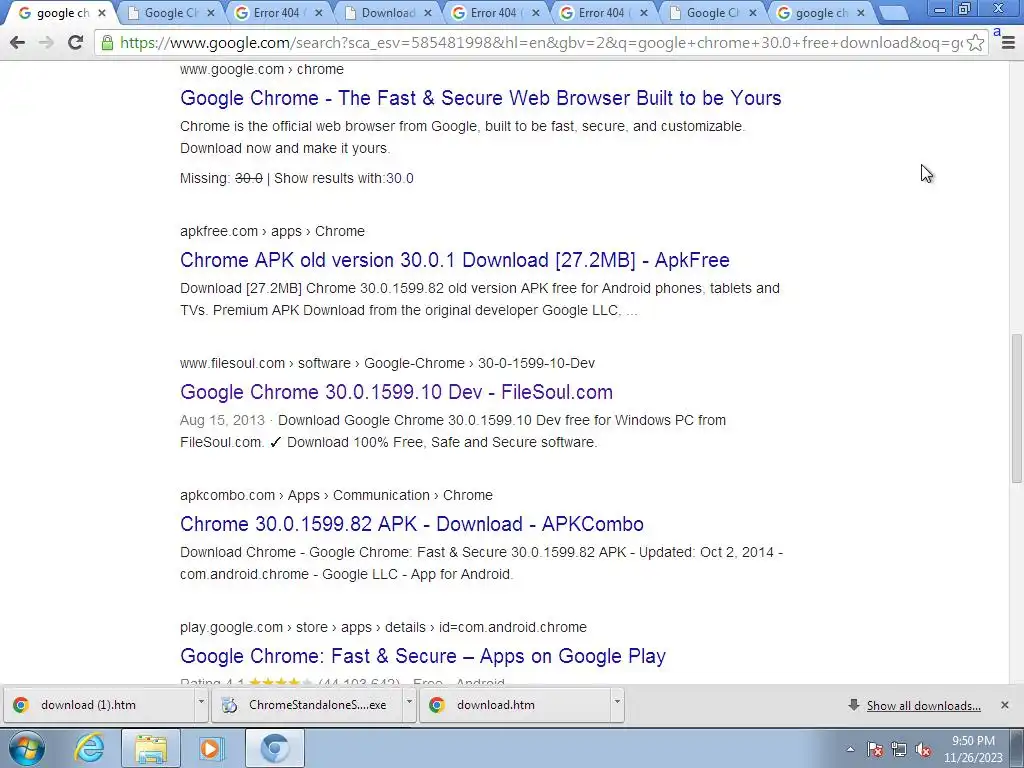Viewport: 1024px width, 768px height.
Task: Click the vertical page scrollbar thumb
Action: pos(1016,408)
